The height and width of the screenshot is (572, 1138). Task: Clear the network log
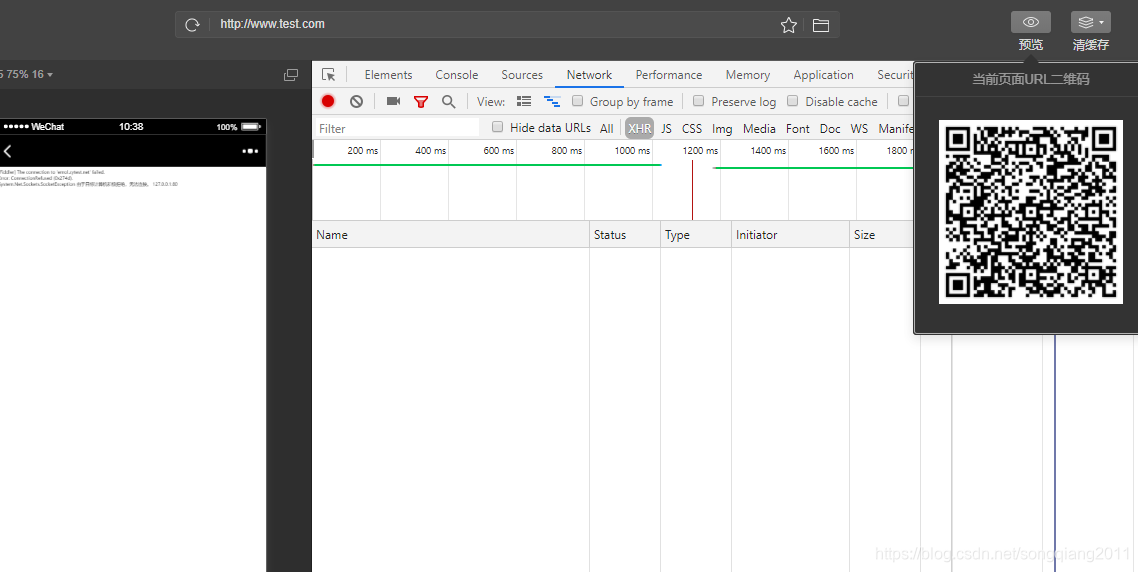(x=356, y=102)
